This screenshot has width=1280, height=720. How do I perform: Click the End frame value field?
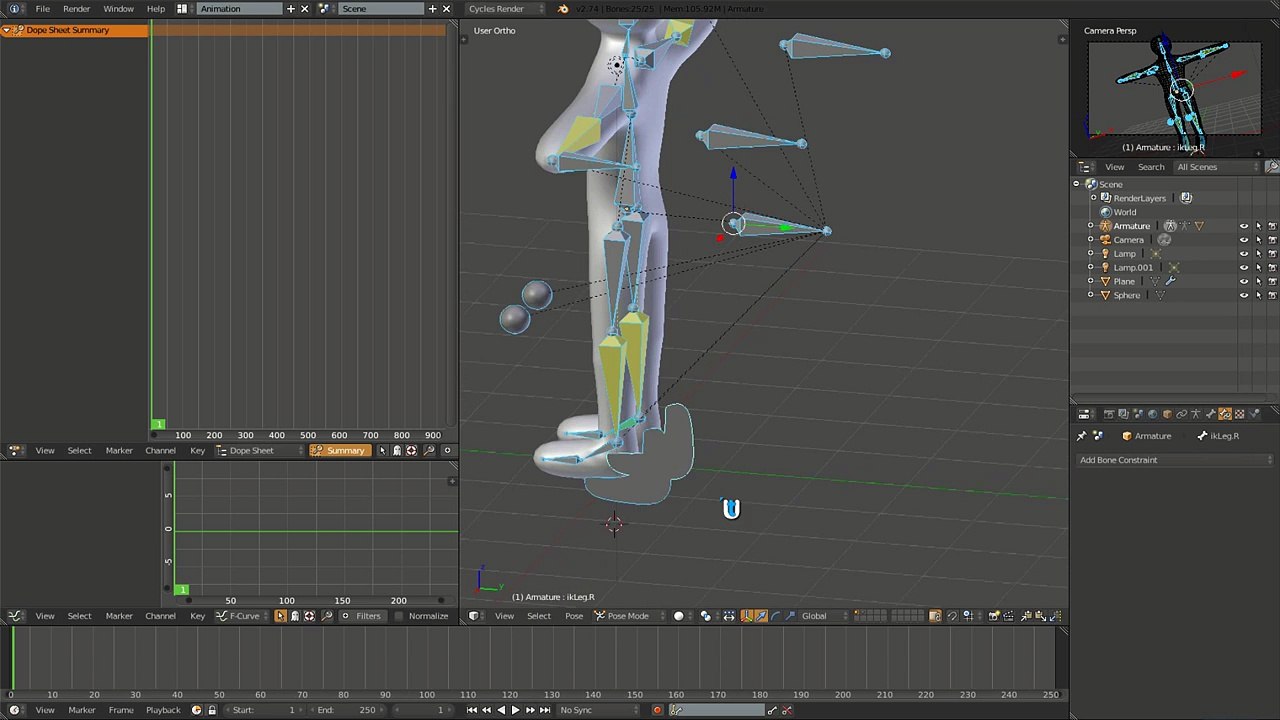click(346, 710)
